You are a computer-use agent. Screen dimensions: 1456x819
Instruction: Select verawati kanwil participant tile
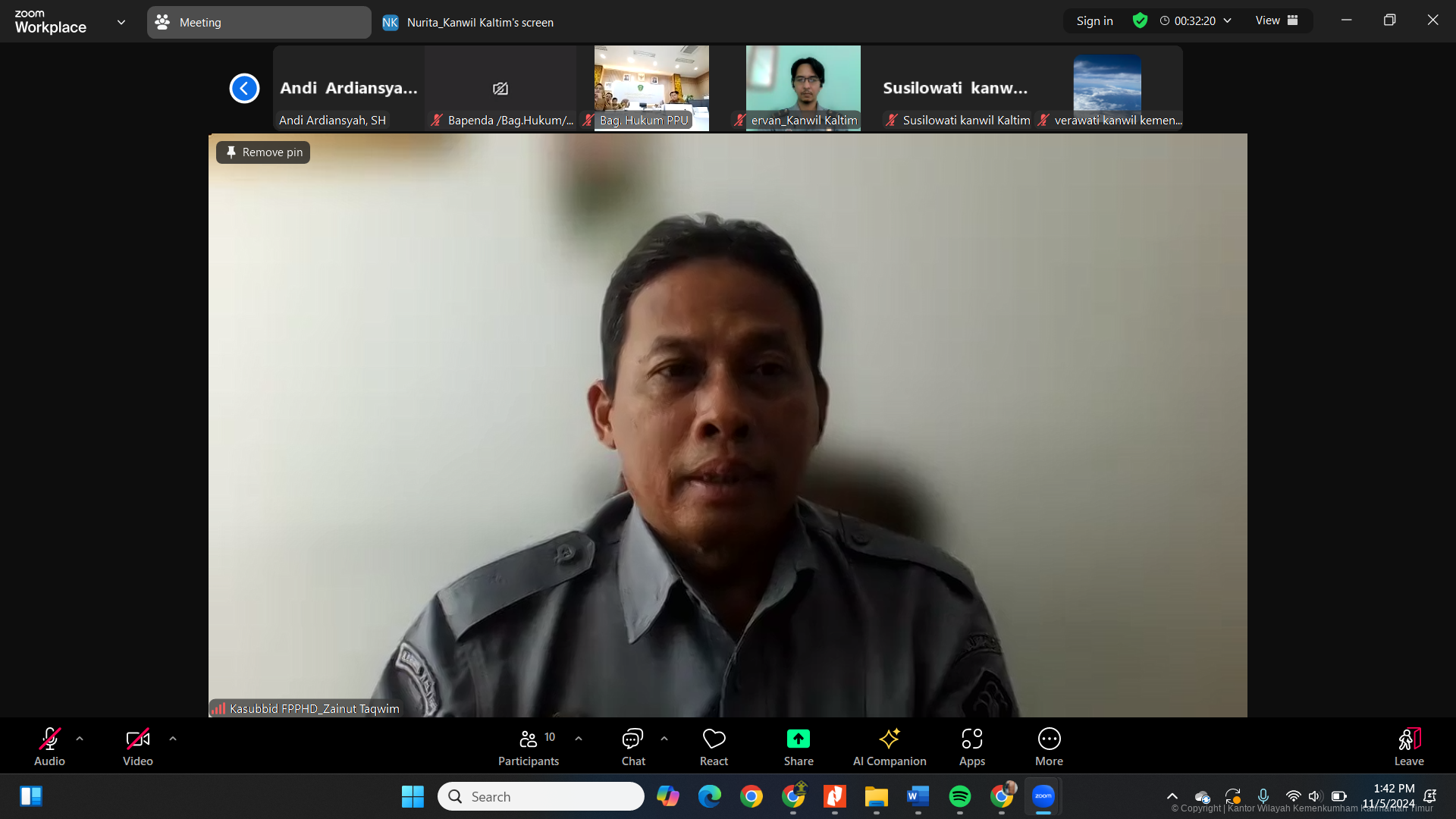click(x=1107, y=88)
